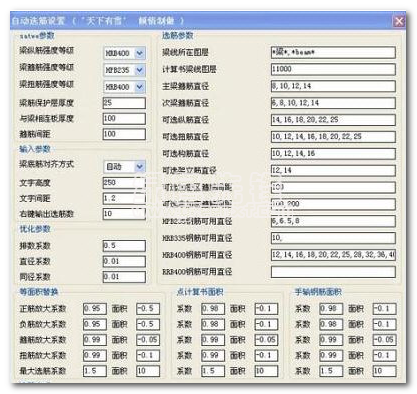Click the 选筋参数 group title
Screen dimensions: 417x394
pyautogui.click(x=178, y=35)
